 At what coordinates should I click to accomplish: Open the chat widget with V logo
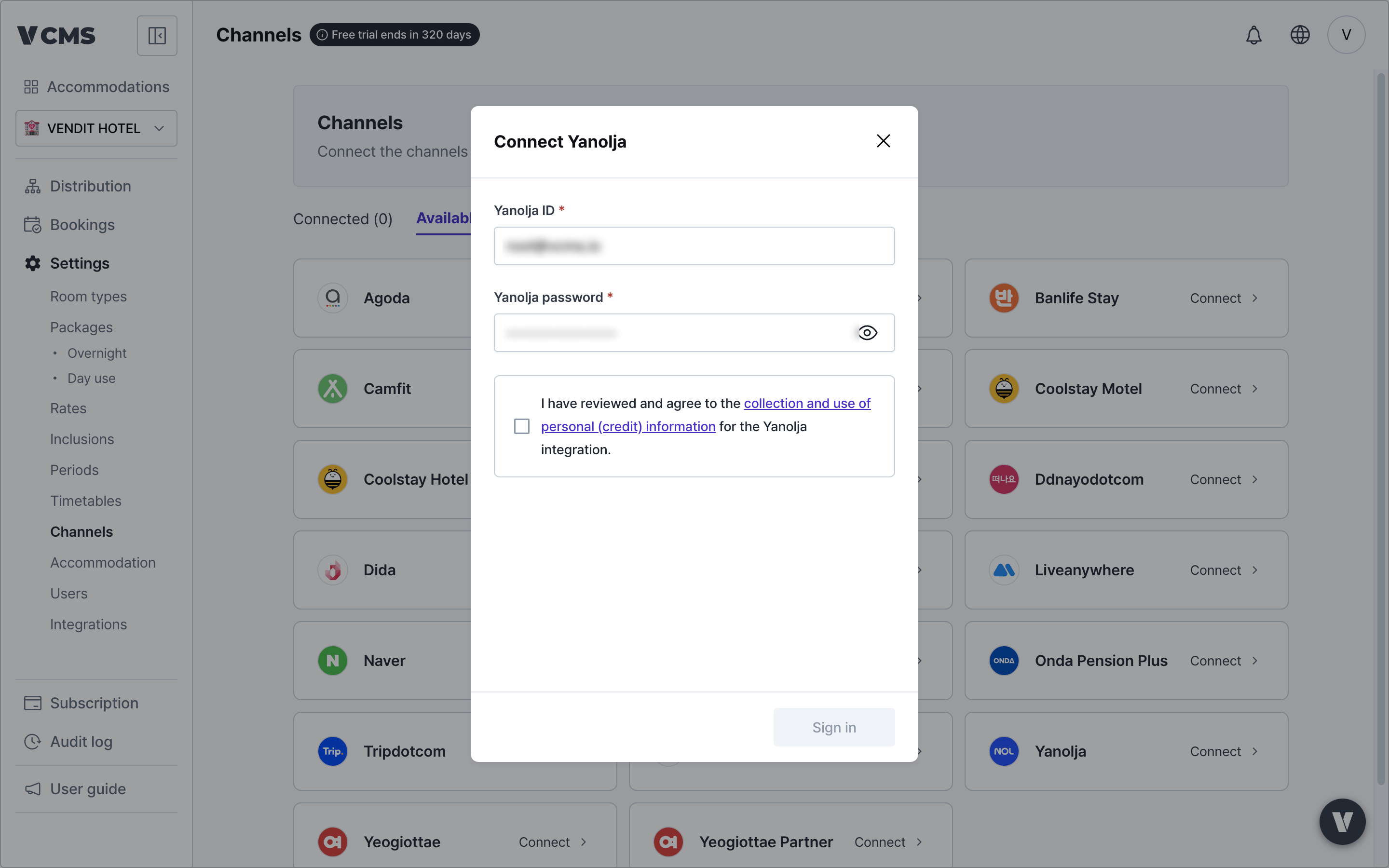pyautogui.click(x=1342, y=822)
